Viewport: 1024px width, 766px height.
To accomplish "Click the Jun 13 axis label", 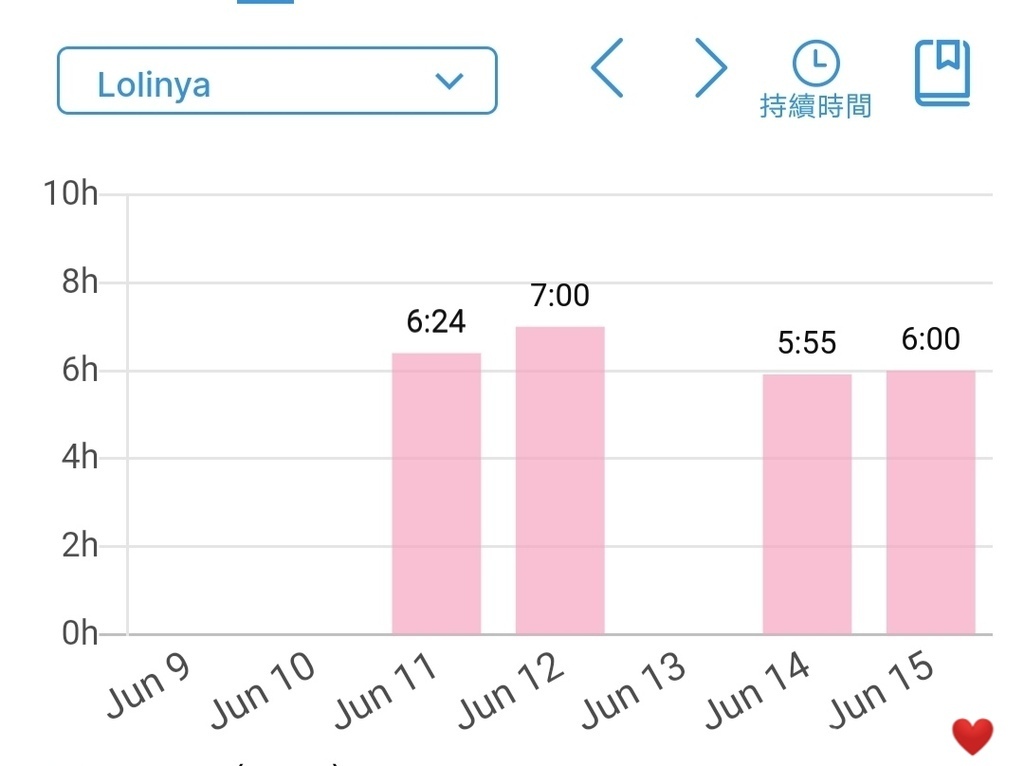I will pyautogui.click(x=634, y=690).
